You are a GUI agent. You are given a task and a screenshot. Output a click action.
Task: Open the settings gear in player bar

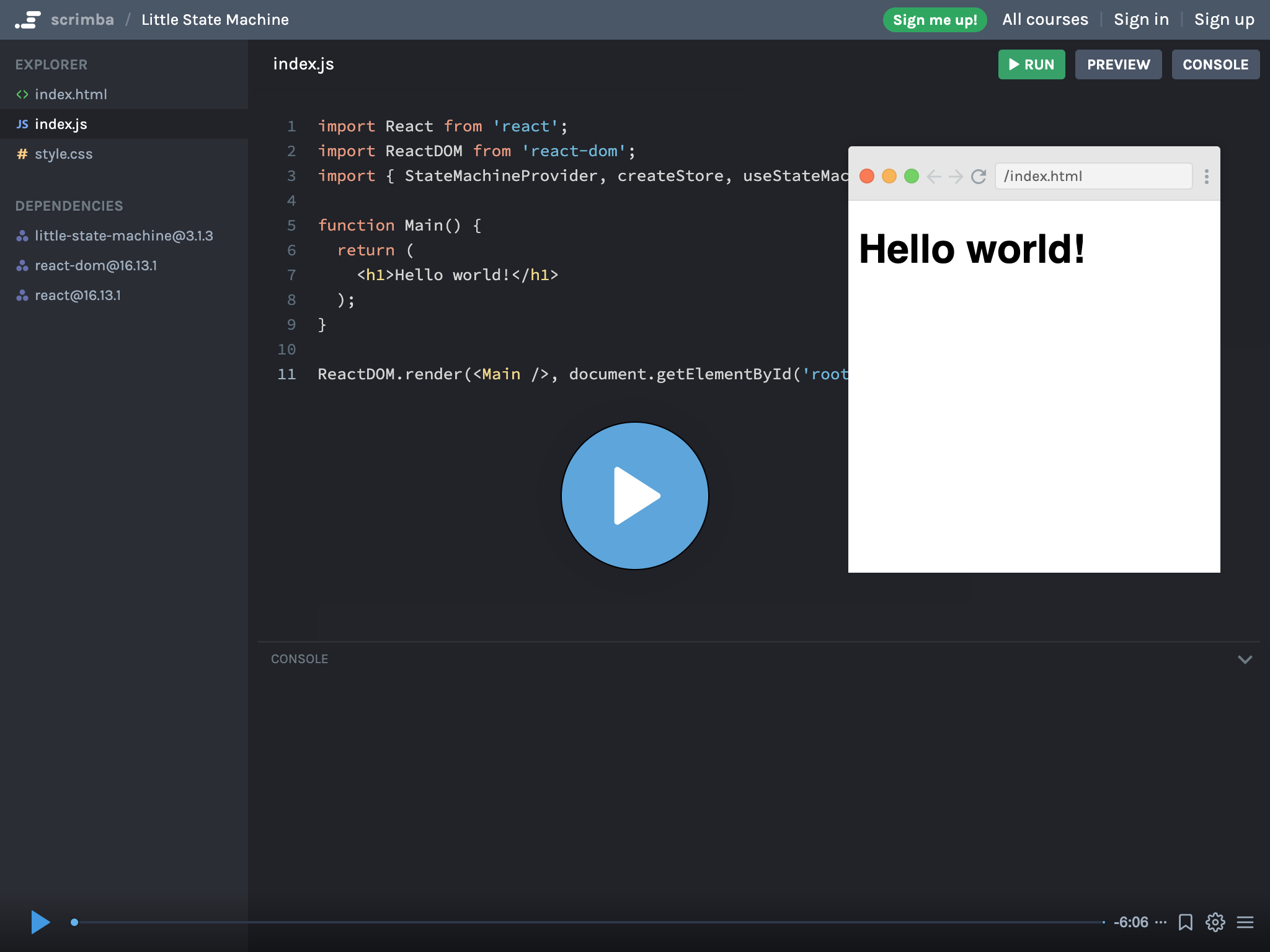(x=1215, y=922)
